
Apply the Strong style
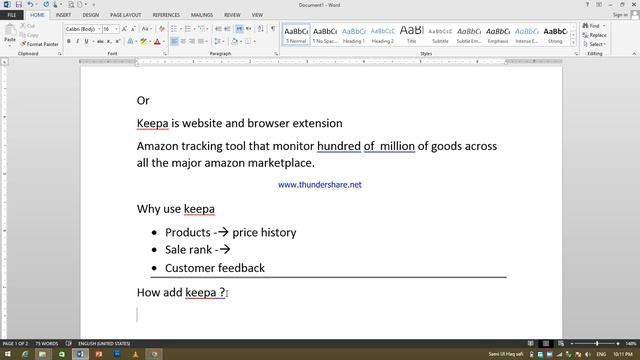(x=555, y=34)
